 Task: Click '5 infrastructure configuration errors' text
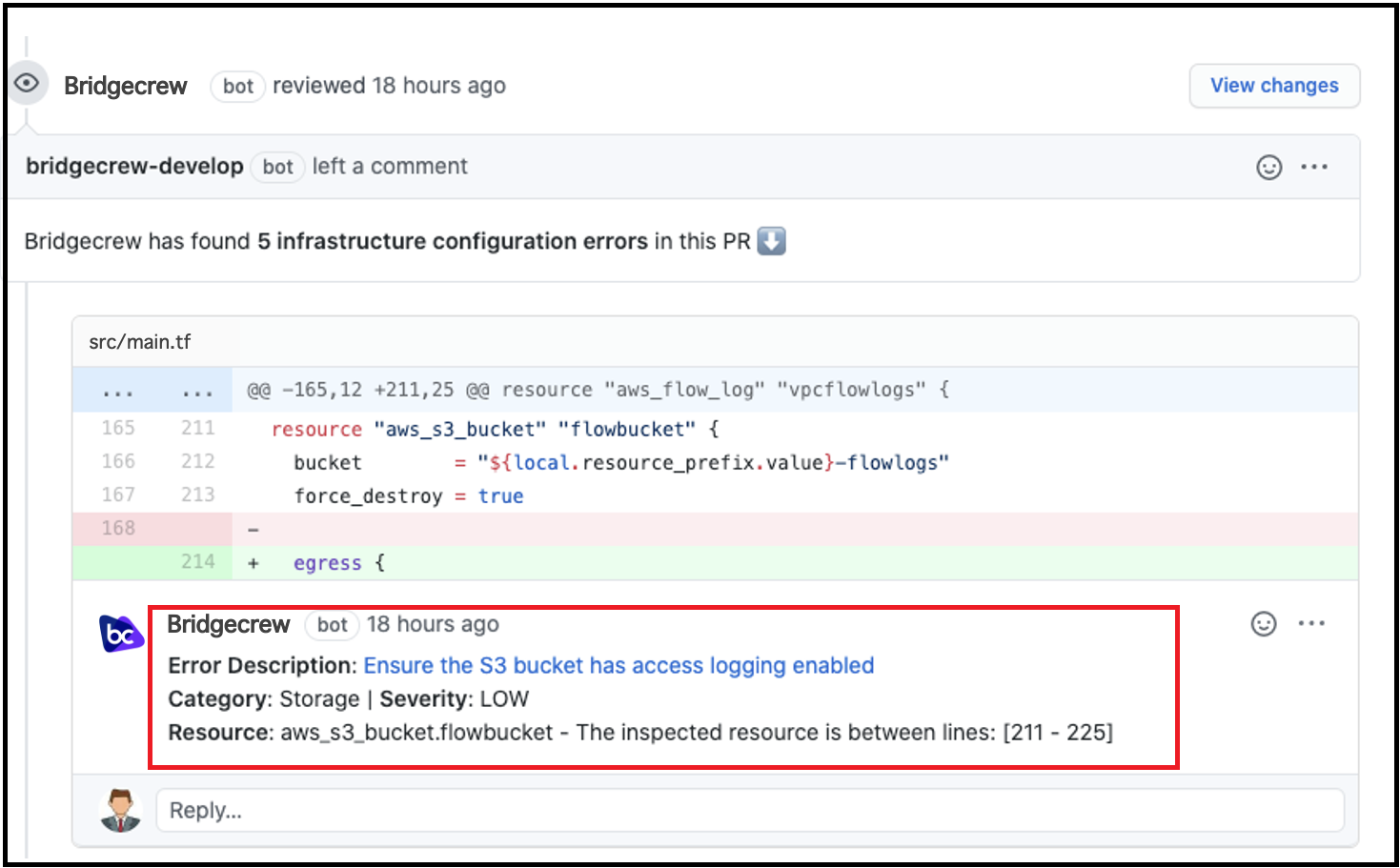453,241
